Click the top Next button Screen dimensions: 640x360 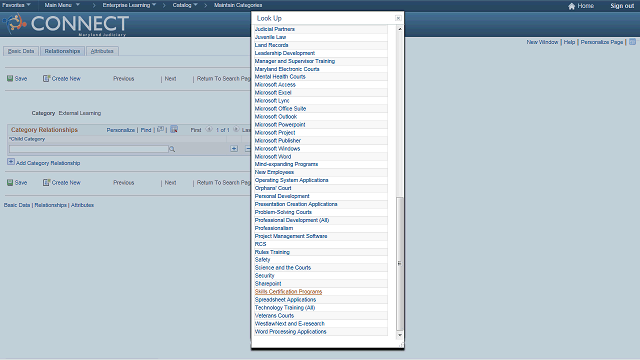point(170,78)
